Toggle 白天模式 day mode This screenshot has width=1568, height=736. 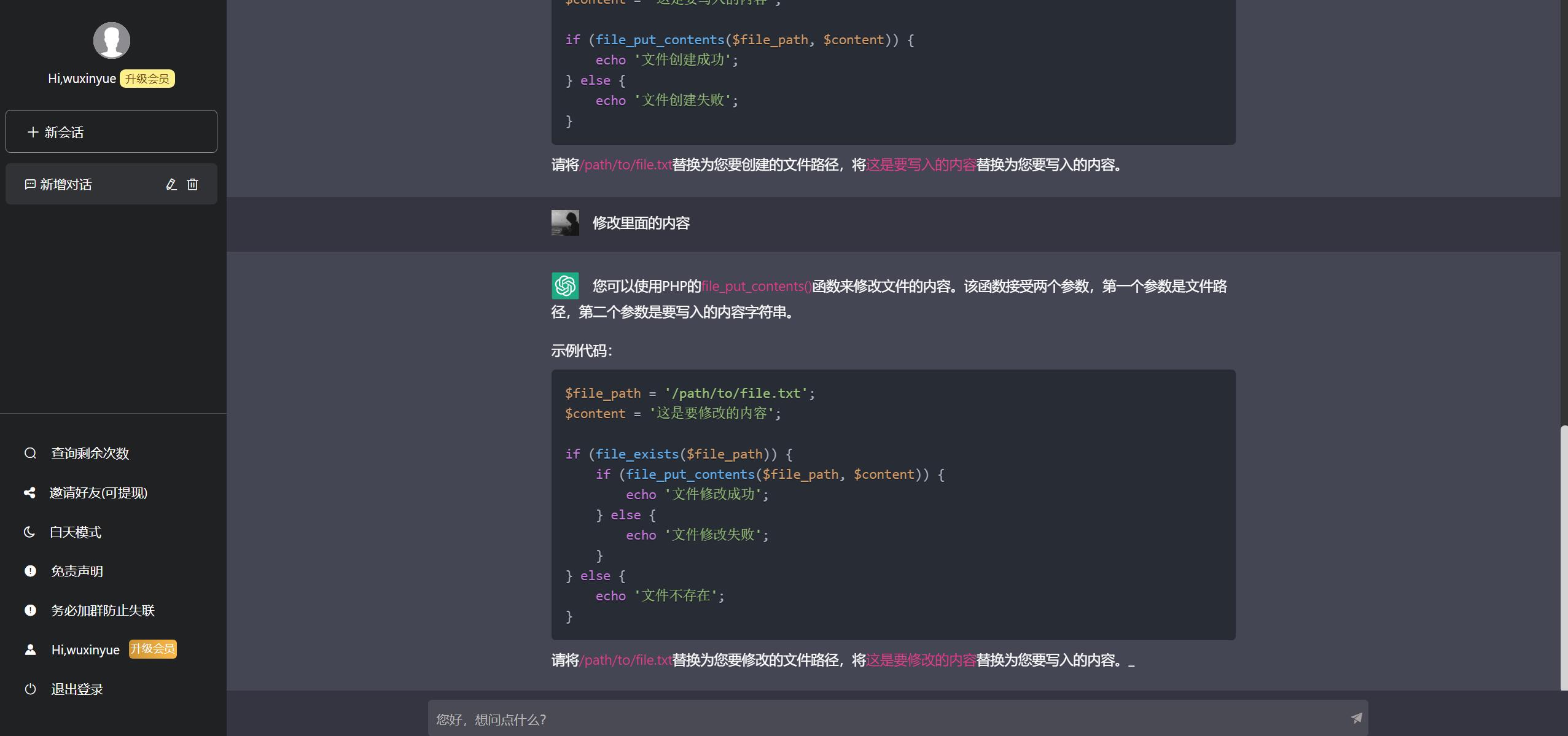(x=75, y=532)
